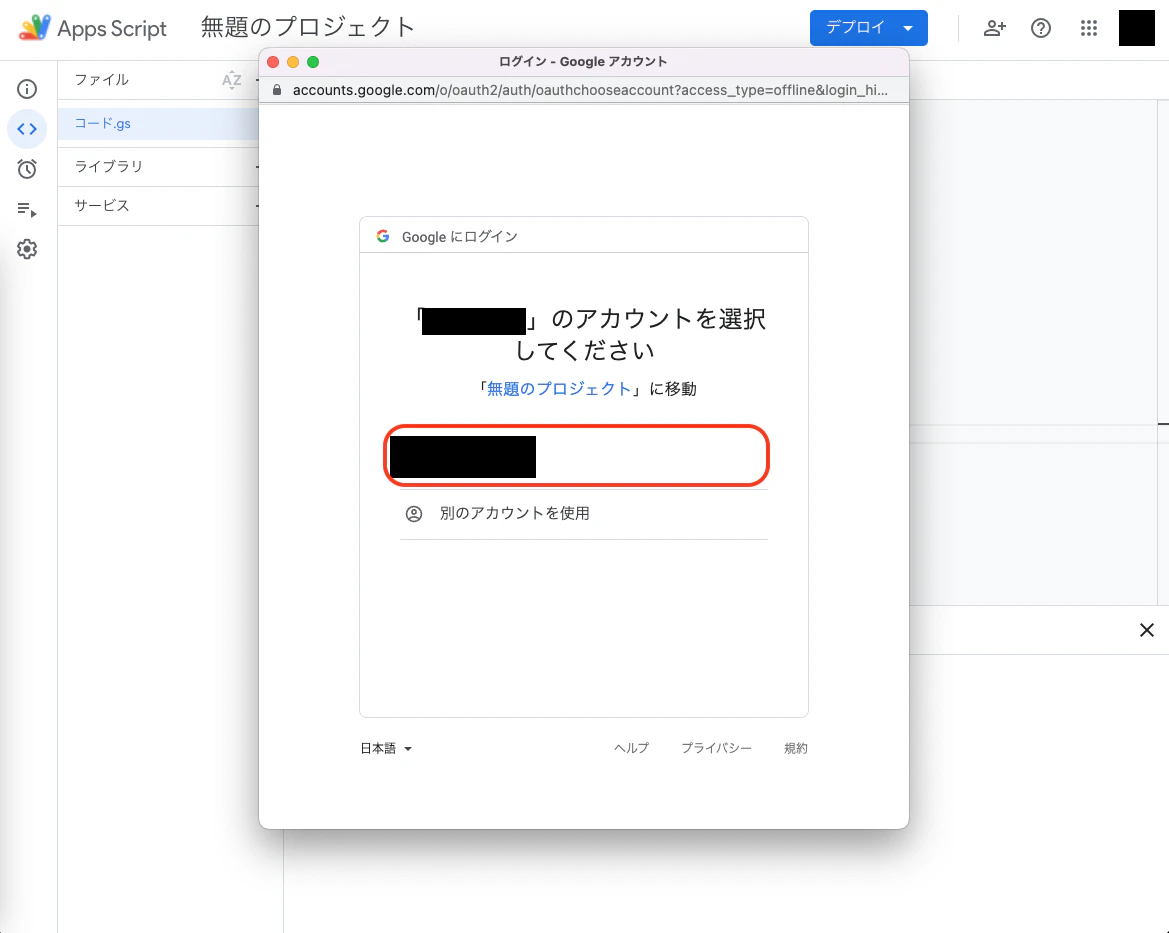Open Apps Script help via question mark icon
Screen dimensions: 1169x933
1041,28
